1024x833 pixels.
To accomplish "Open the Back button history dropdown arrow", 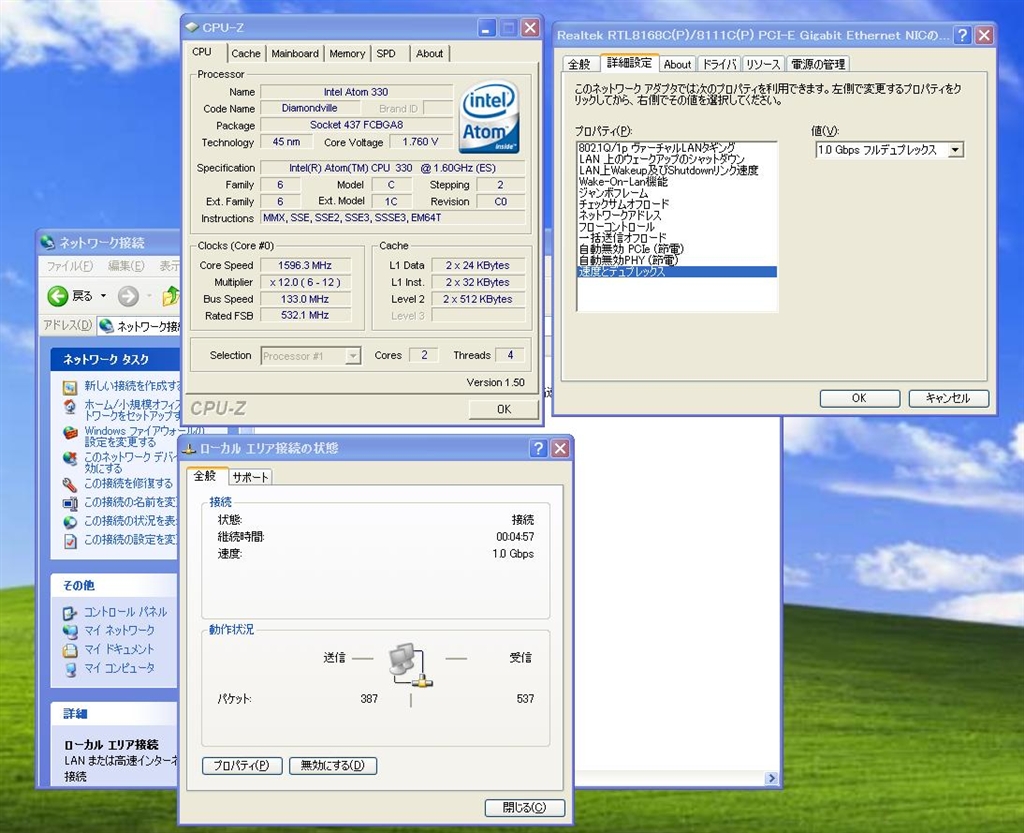I will coord(103,296).
